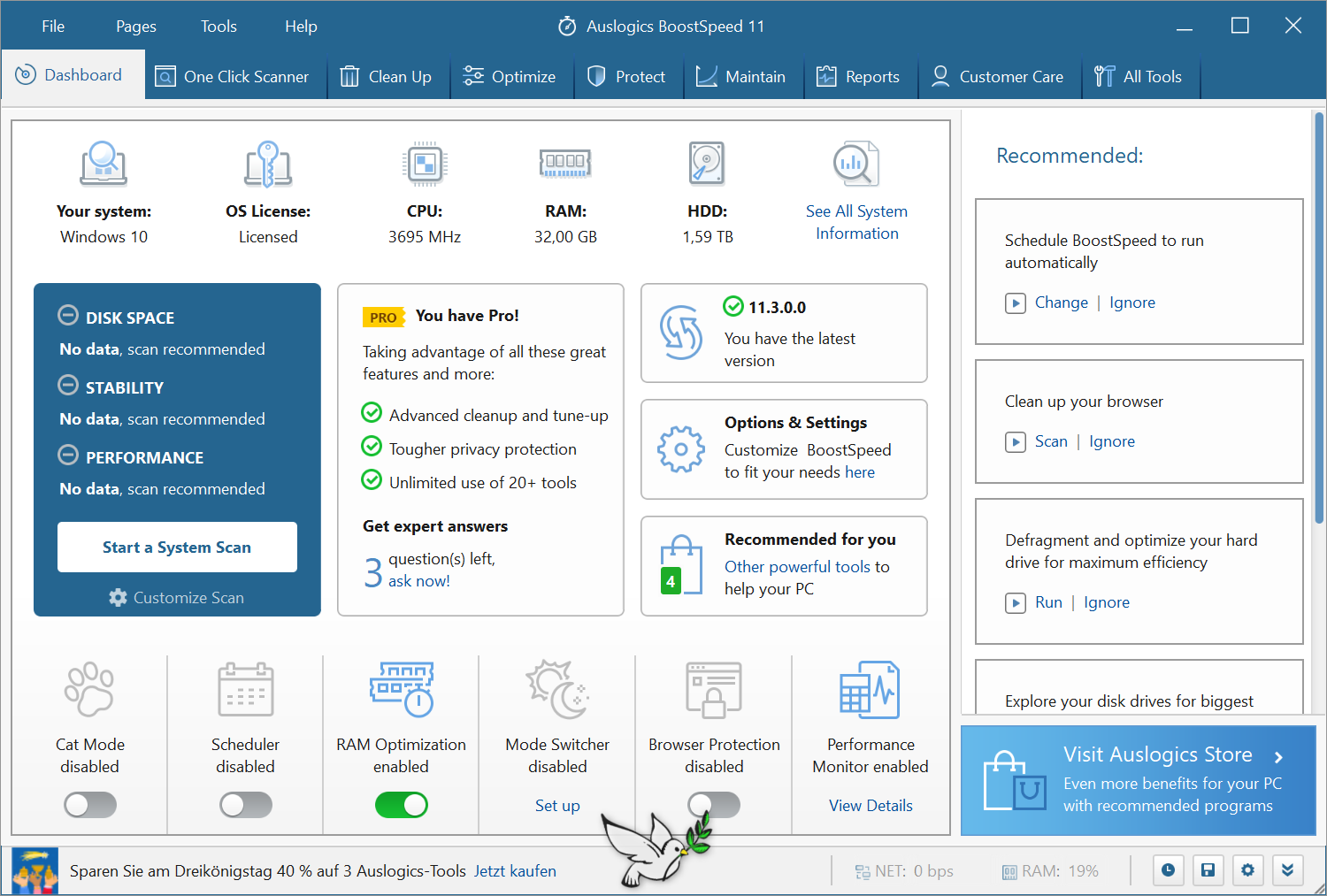Screen dimensions: 1327x896
Task: Click the Mode Switcher sun-moon icon
Action: coord(557,689)
